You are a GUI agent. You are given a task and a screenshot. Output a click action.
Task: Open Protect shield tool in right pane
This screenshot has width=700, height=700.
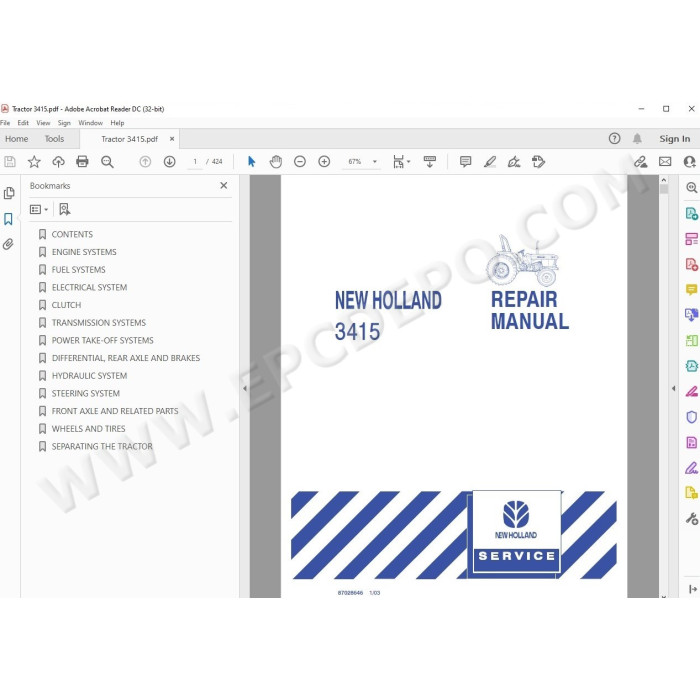pos(692,417)
